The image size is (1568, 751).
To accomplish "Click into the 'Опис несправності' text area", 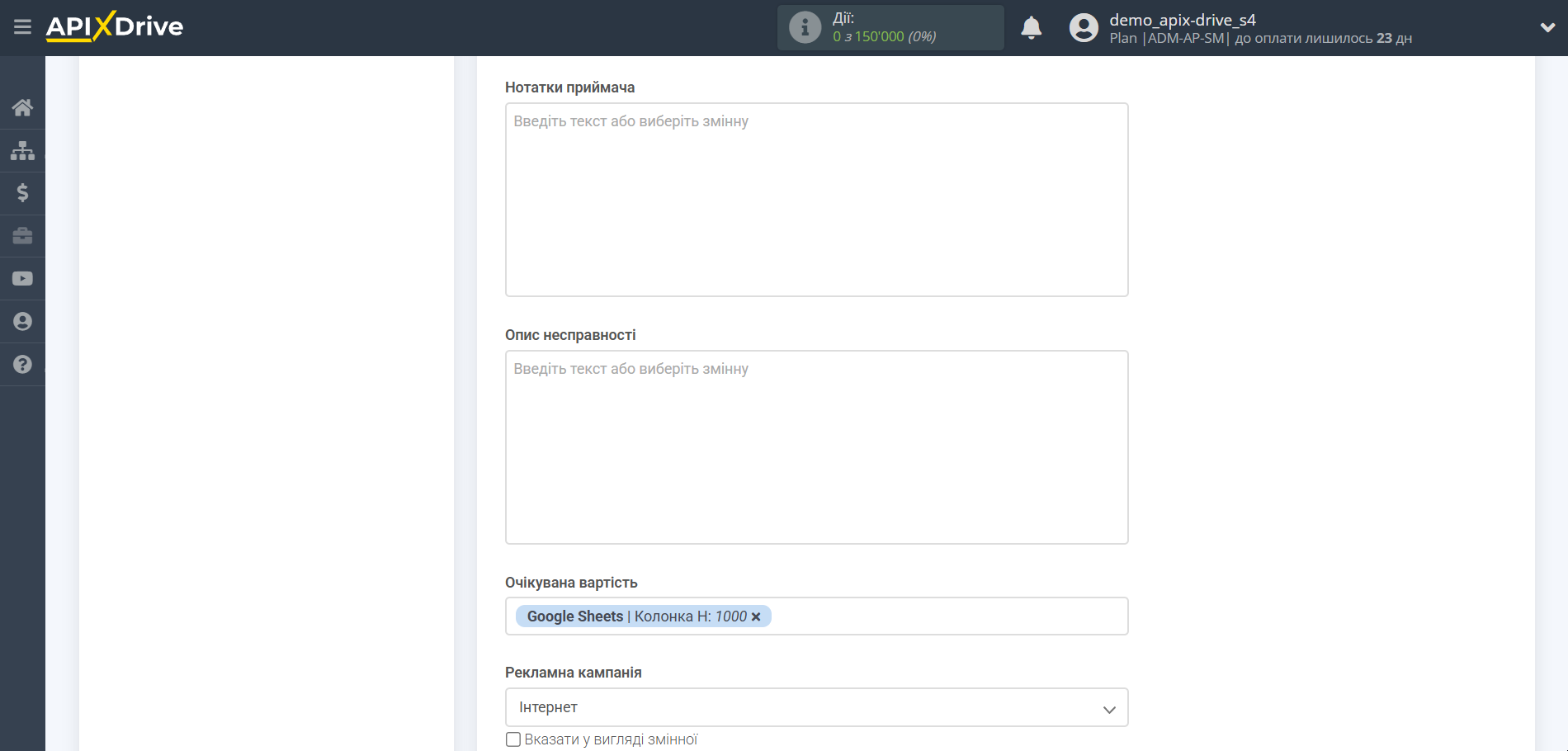I will 816,447.
